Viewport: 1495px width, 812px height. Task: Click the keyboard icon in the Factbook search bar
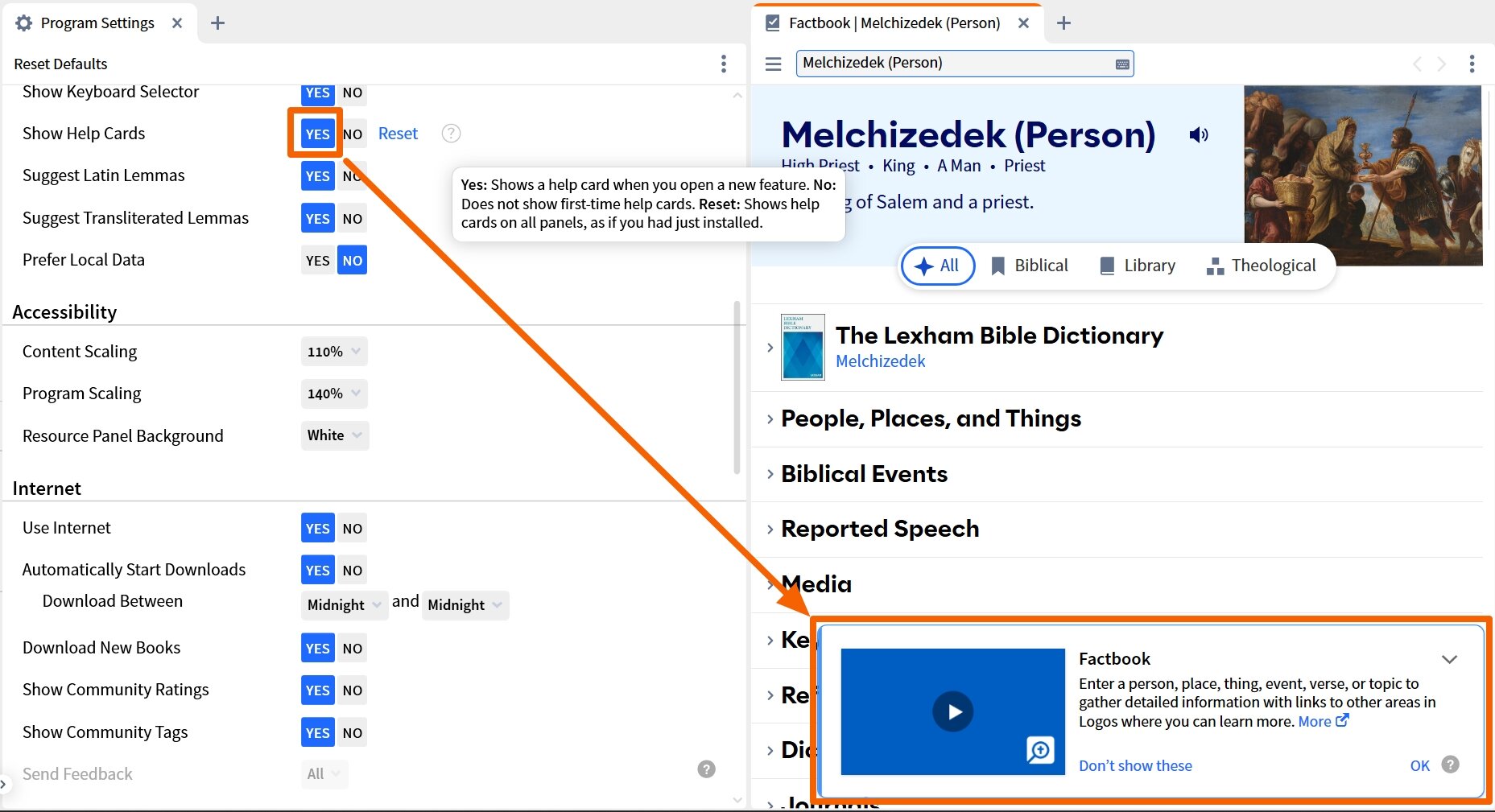coord(1121,63)
